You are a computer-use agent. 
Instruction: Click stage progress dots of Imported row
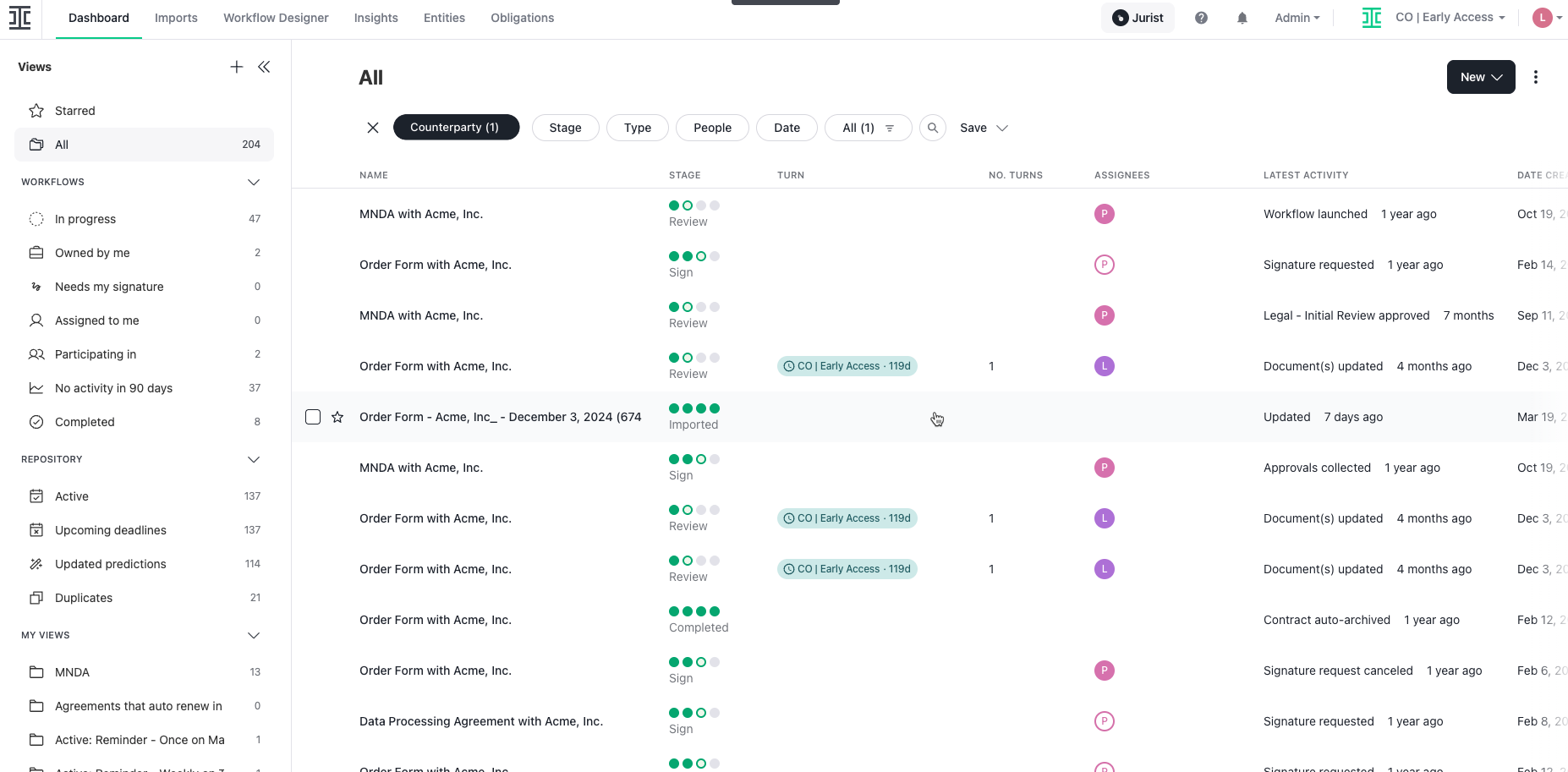coord(694,408)
